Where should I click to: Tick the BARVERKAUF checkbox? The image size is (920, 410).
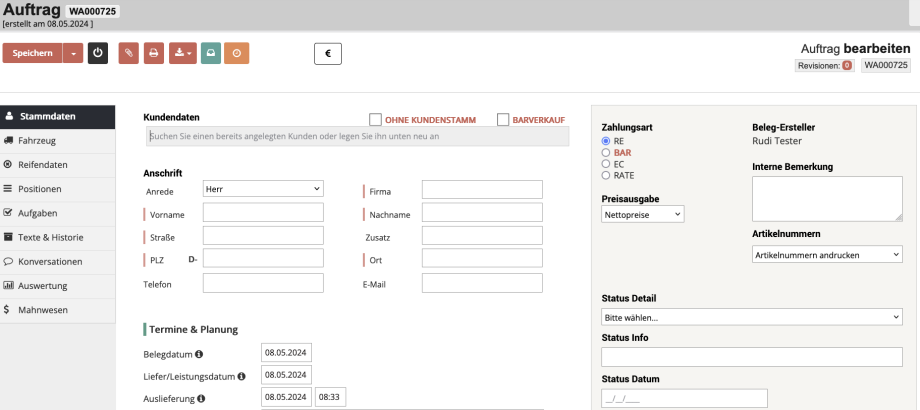pos(503,119)
